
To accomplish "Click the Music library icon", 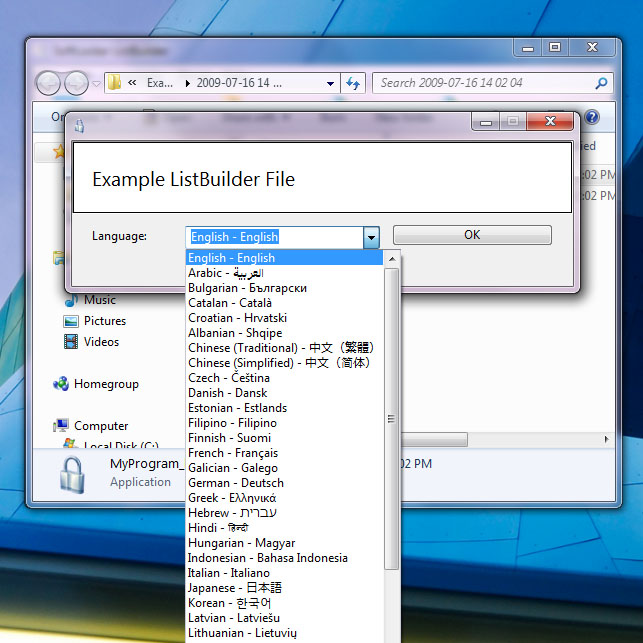I will tap(71, 300).
